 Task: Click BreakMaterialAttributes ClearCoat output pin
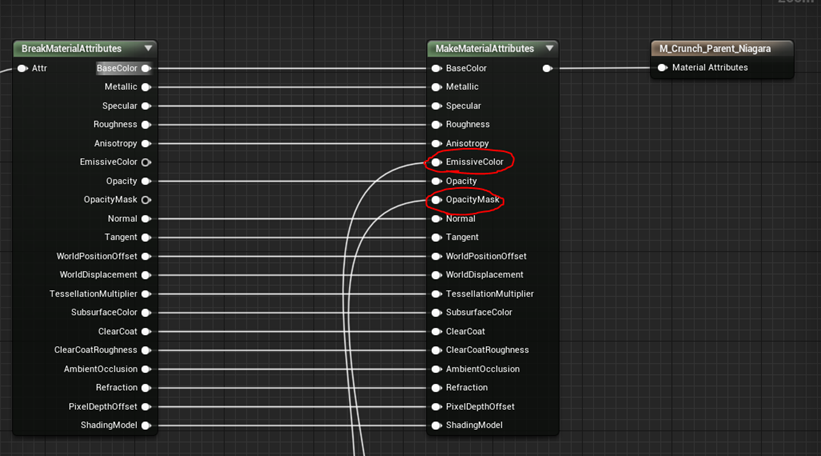(147, 331)
